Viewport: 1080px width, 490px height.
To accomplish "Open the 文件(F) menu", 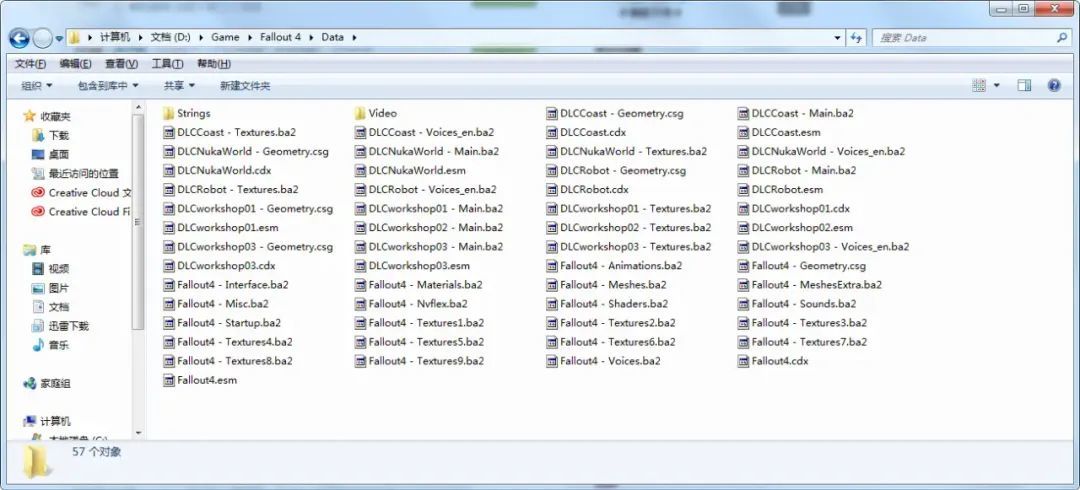I will tap(30, 63).
